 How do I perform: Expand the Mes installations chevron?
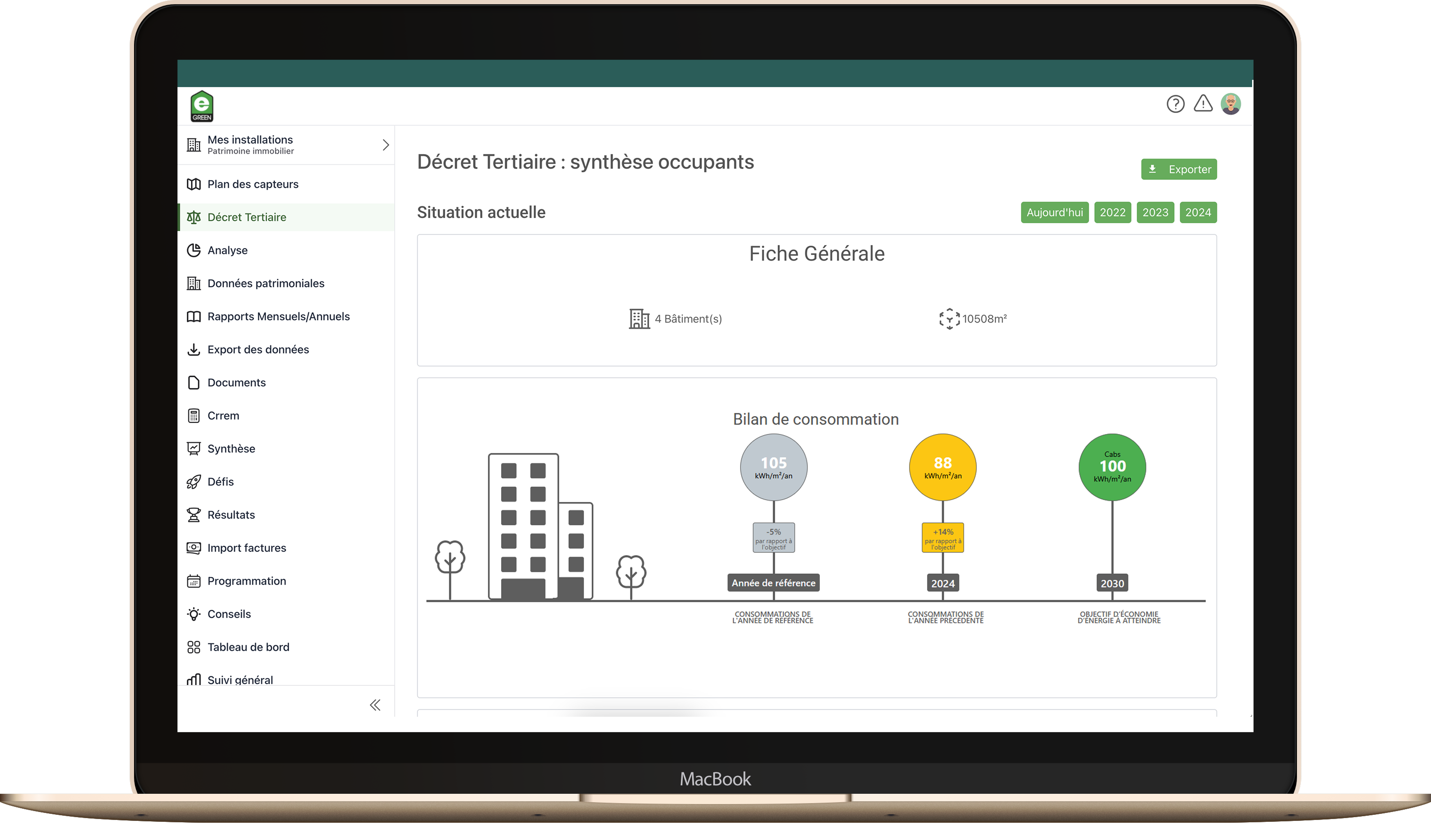point(387,145)
